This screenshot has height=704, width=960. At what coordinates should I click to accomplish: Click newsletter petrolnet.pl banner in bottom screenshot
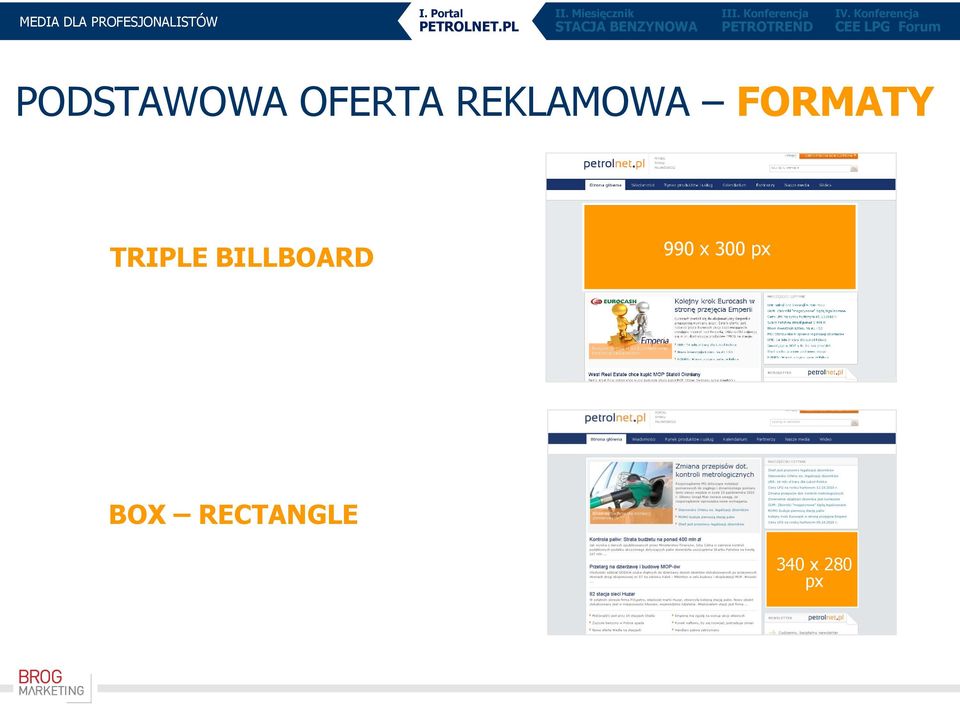(811, 618)
